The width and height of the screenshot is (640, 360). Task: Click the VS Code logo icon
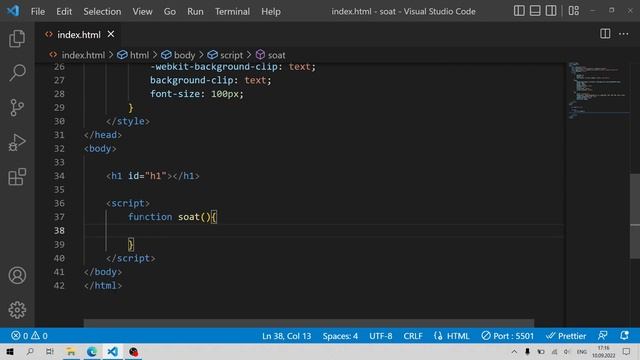13,11
